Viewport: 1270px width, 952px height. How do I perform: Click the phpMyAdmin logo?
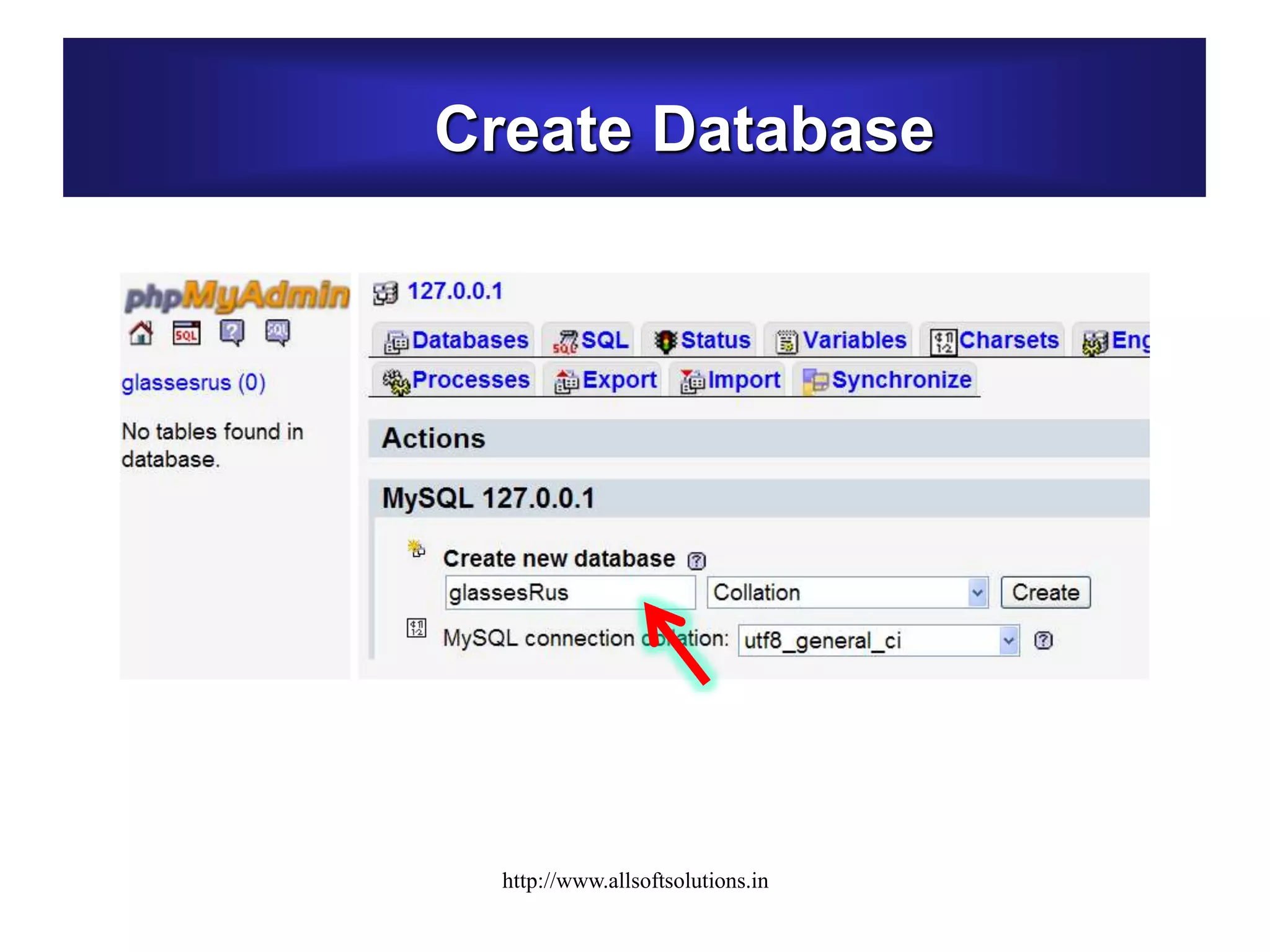click(236, 295)
